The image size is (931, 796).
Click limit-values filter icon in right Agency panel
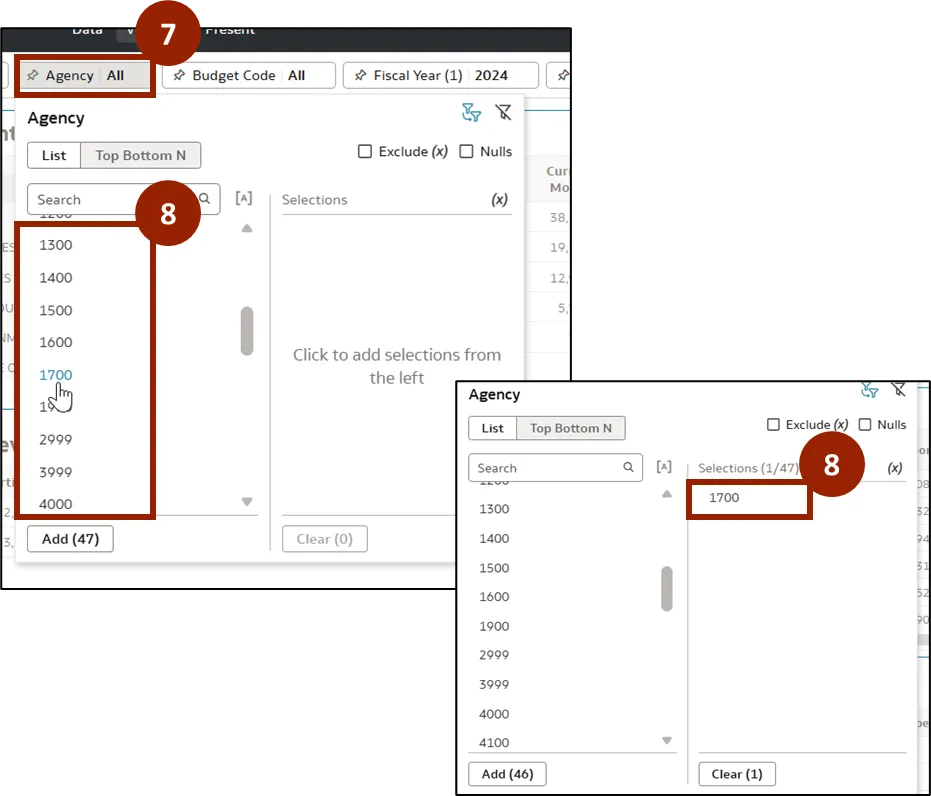[870, 390]
